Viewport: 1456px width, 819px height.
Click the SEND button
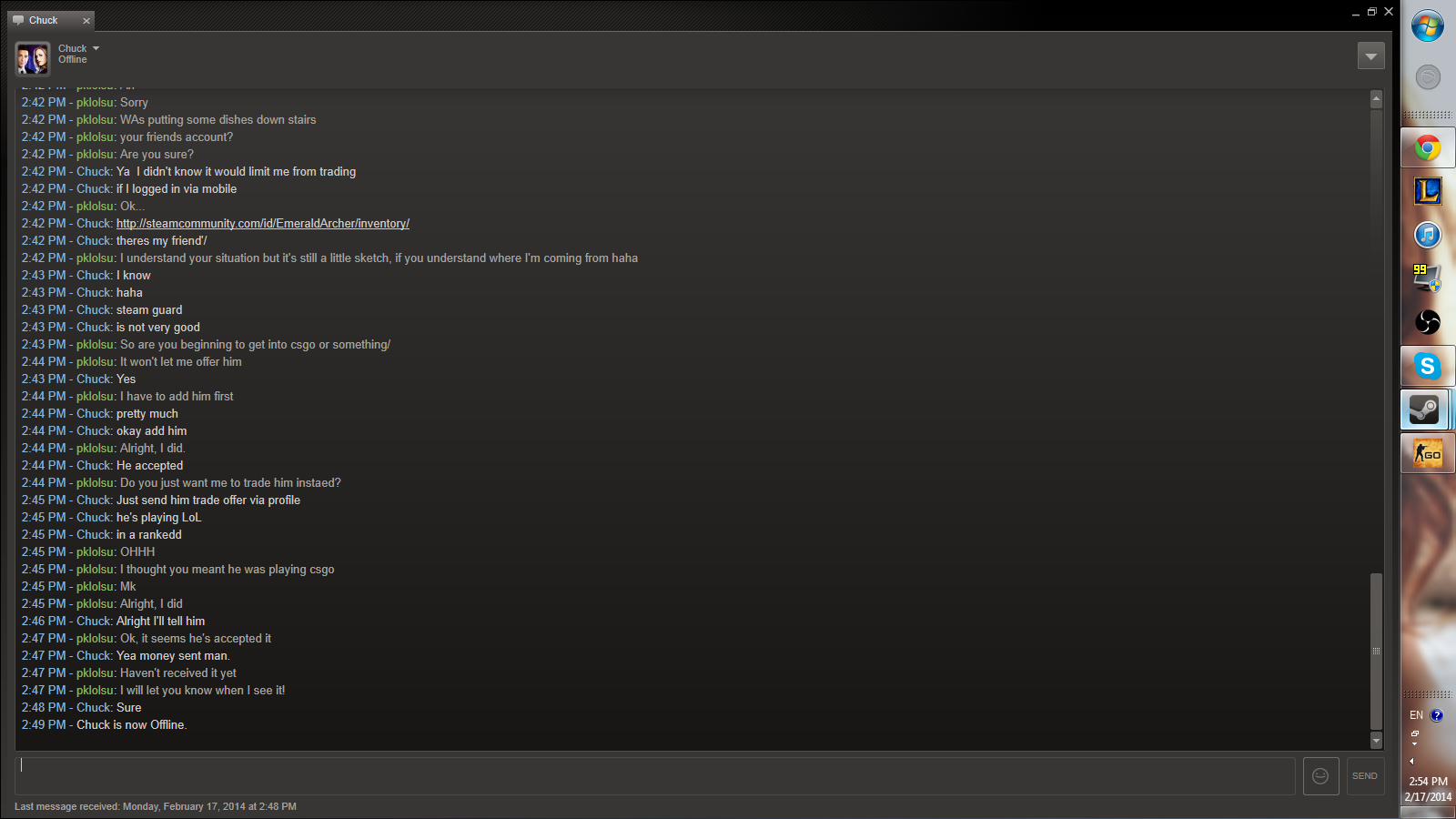point(1365,776)
